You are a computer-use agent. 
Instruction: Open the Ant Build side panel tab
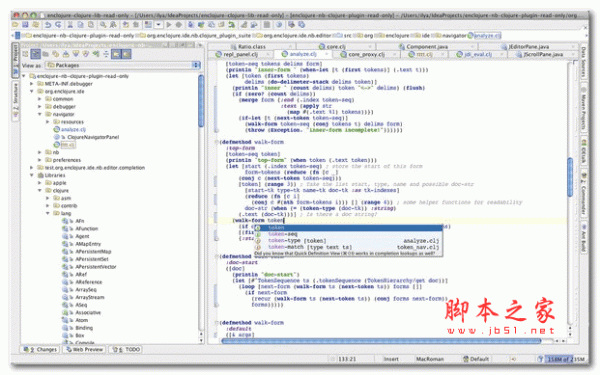[584, 238]
